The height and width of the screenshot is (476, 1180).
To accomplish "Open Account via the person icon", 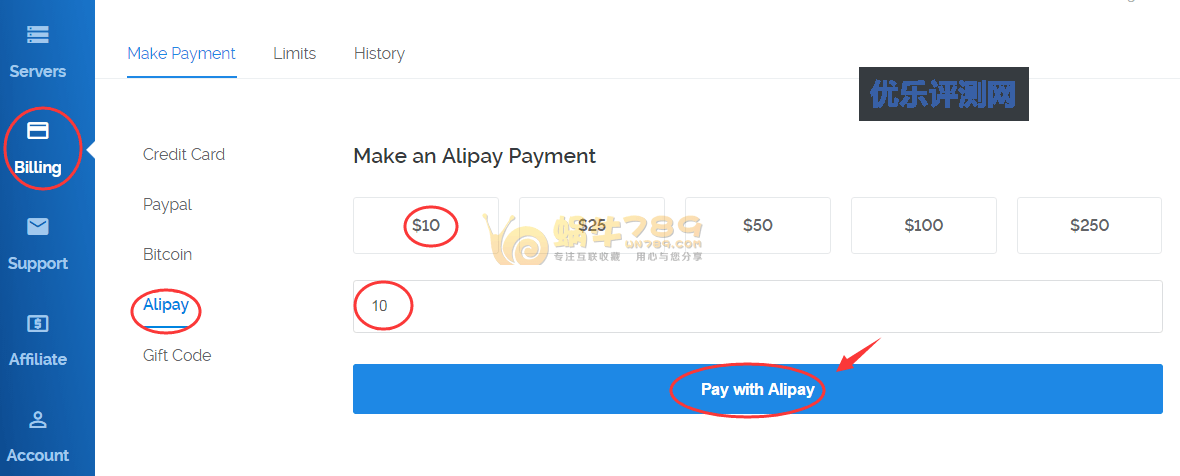I will [x=38, y=419].
